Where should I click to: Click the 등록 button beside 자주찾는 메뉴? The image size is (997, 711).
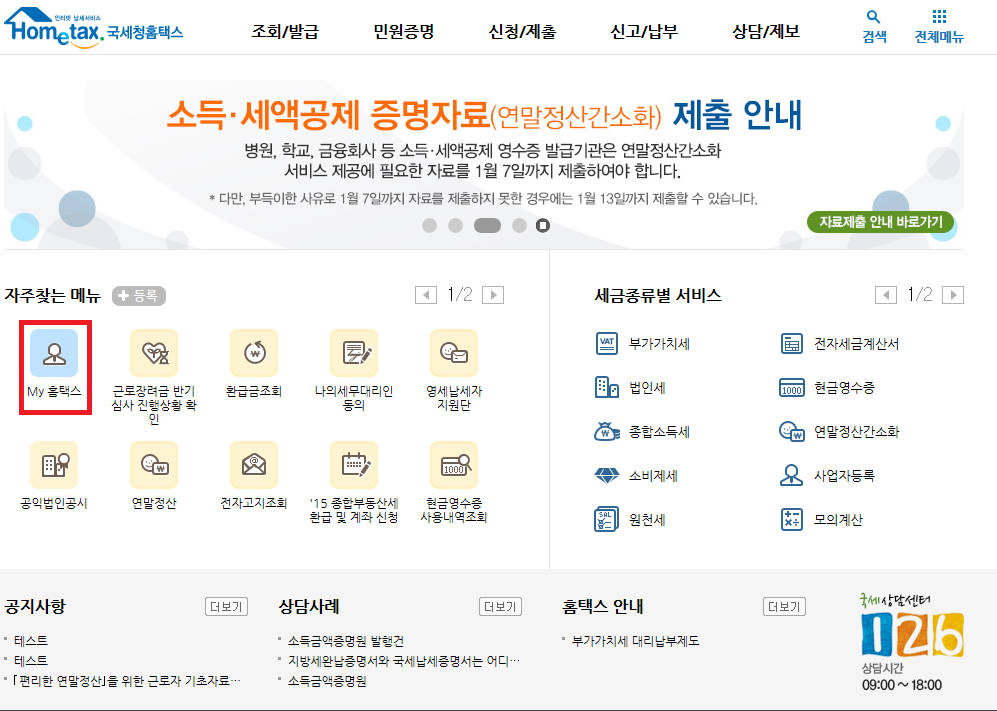139,296
